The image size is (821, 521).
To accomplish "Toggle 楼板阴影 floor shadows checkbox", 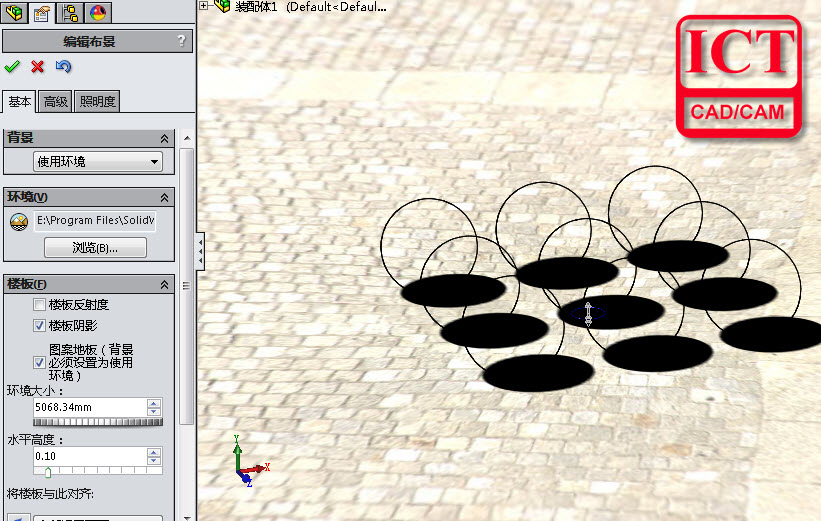I will tap(40, 326).
